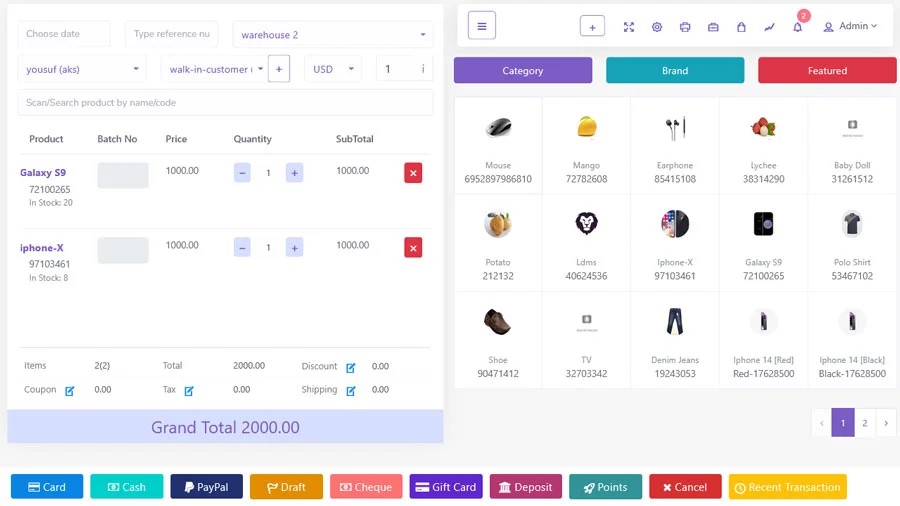The width and height of the screenshot is (900, 506).
Task: Edit Shipping cost icon
Action: coord(351,391)
